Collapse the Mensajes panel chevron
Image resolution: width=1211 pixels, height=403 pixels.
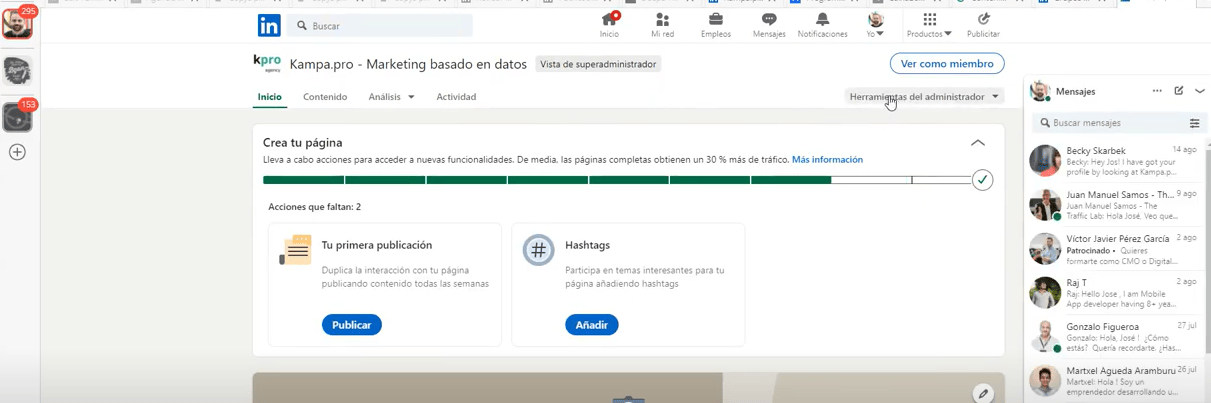click(x=1200, y=91)
